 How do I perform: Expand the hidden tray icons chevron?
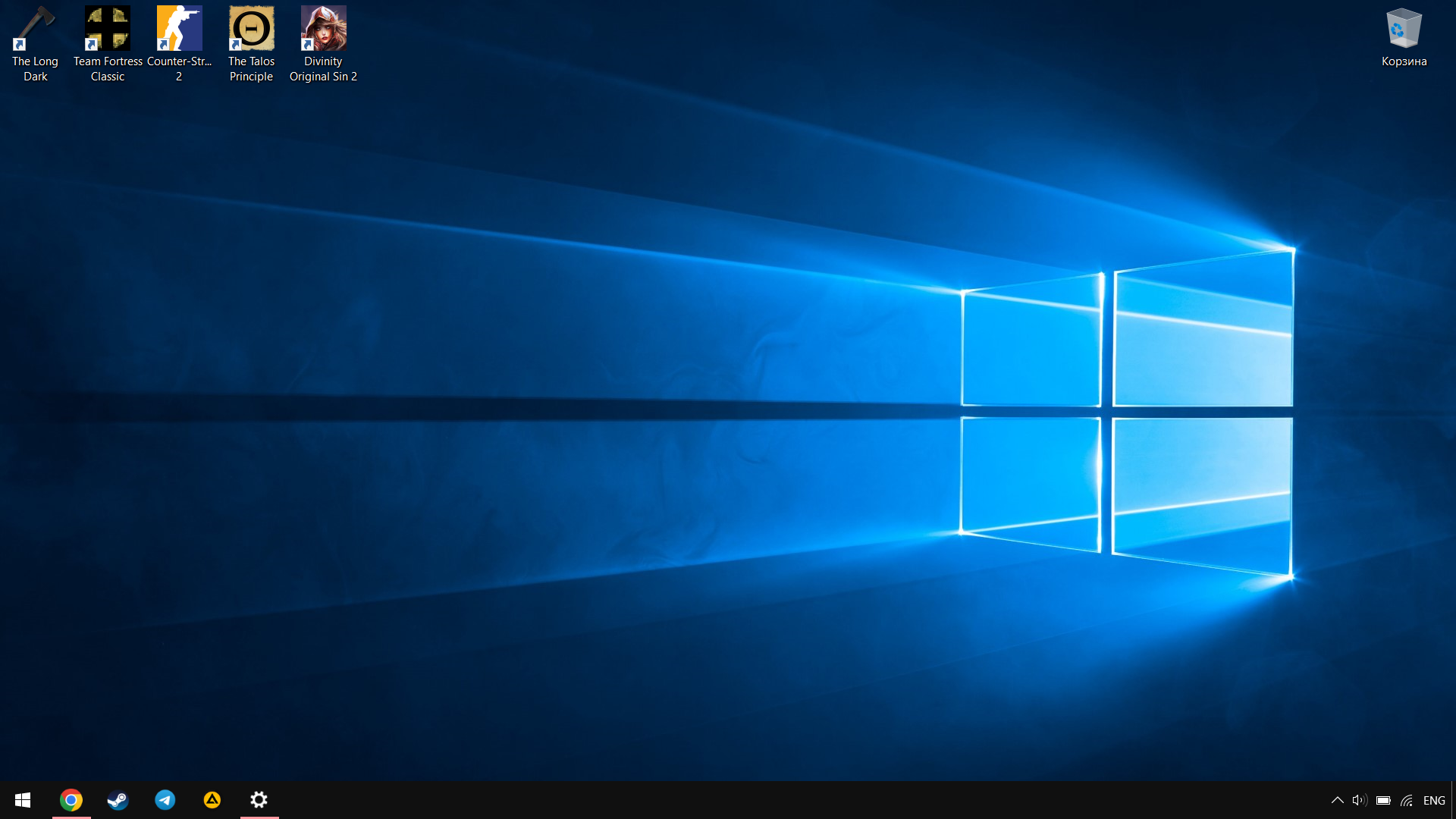click(1338, 800)
